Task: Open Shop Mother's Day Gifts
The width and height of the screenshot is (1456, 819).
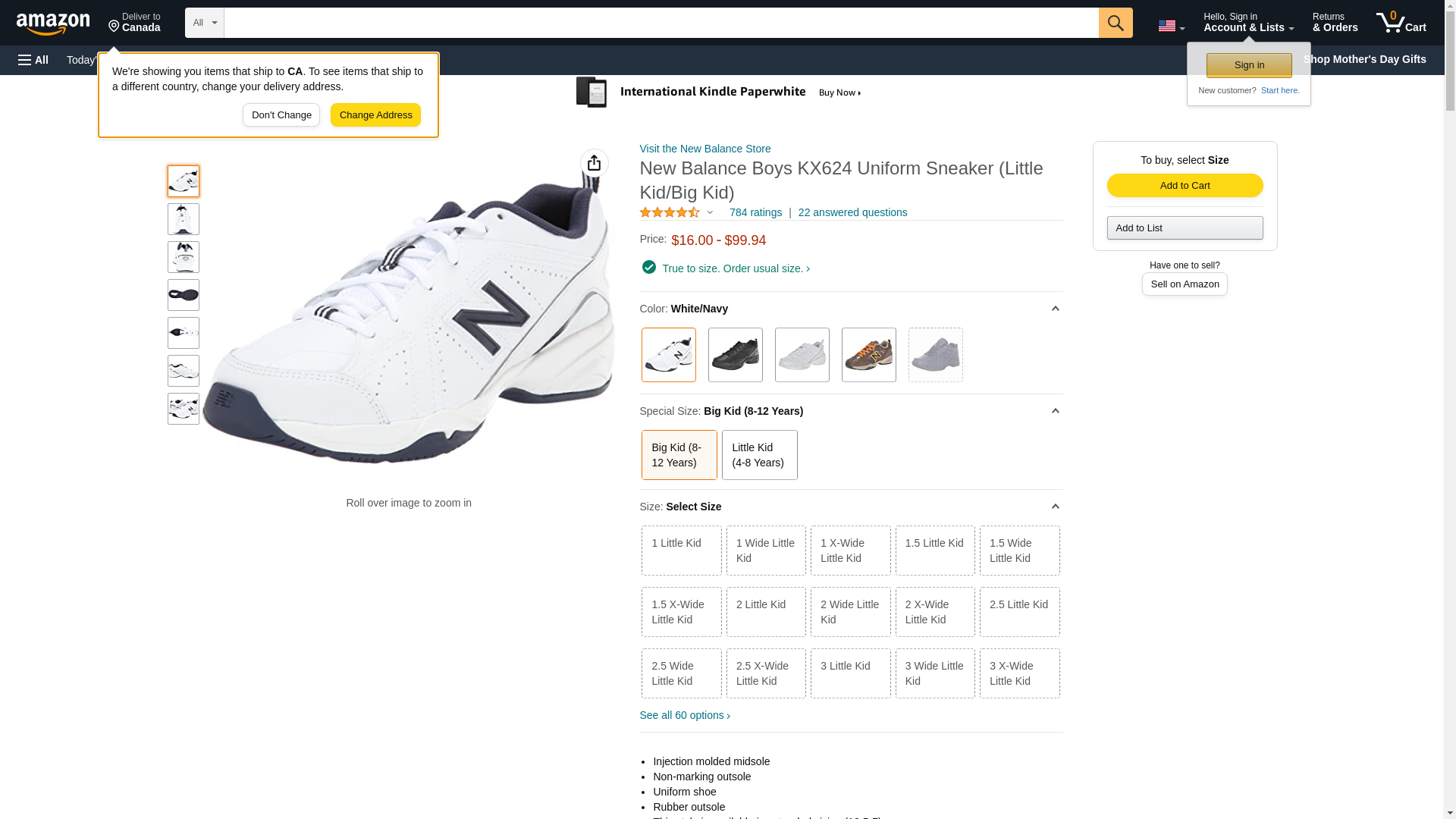Action: tap(1364, 59)
